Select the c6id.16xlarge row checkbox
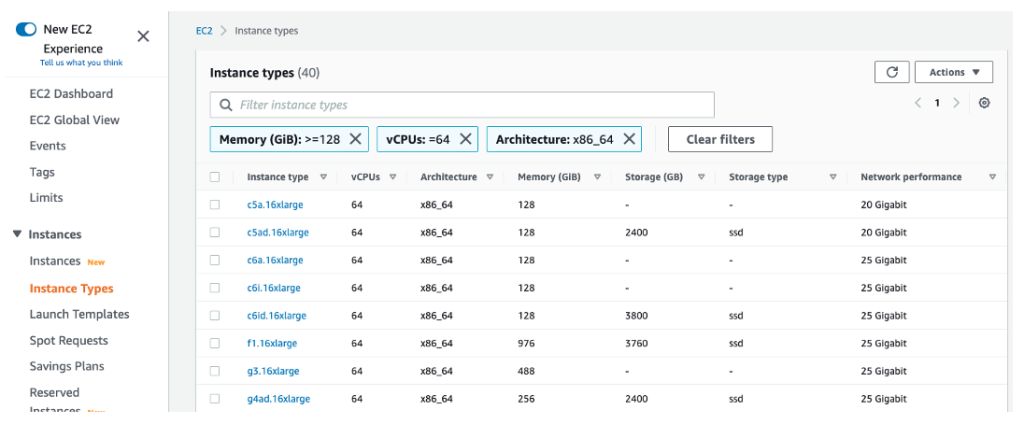 pos(215,316)
